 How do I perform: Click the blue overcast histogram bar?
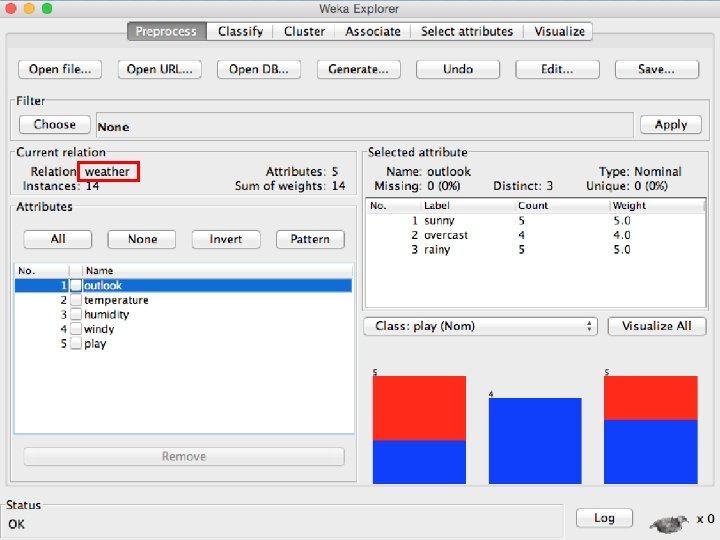(535, 441)
